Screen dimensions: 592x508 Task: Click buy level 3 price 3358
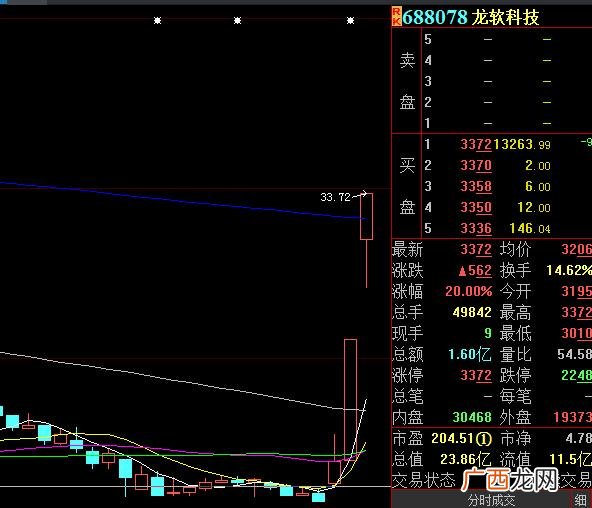(476, 186)
